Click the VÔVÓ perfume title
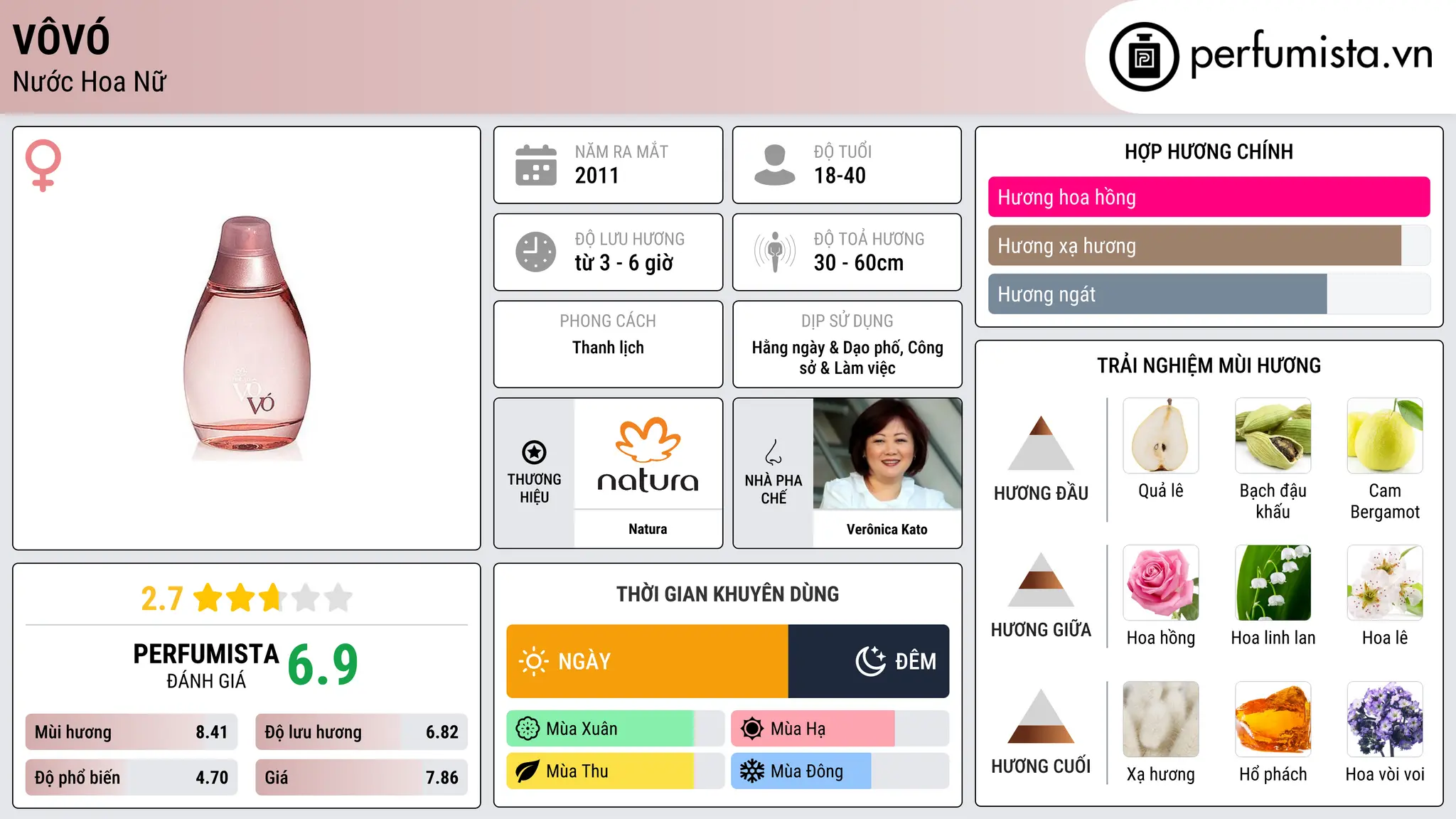Image resolution: width=1456 pixels, height=819 pixels. 61,38
